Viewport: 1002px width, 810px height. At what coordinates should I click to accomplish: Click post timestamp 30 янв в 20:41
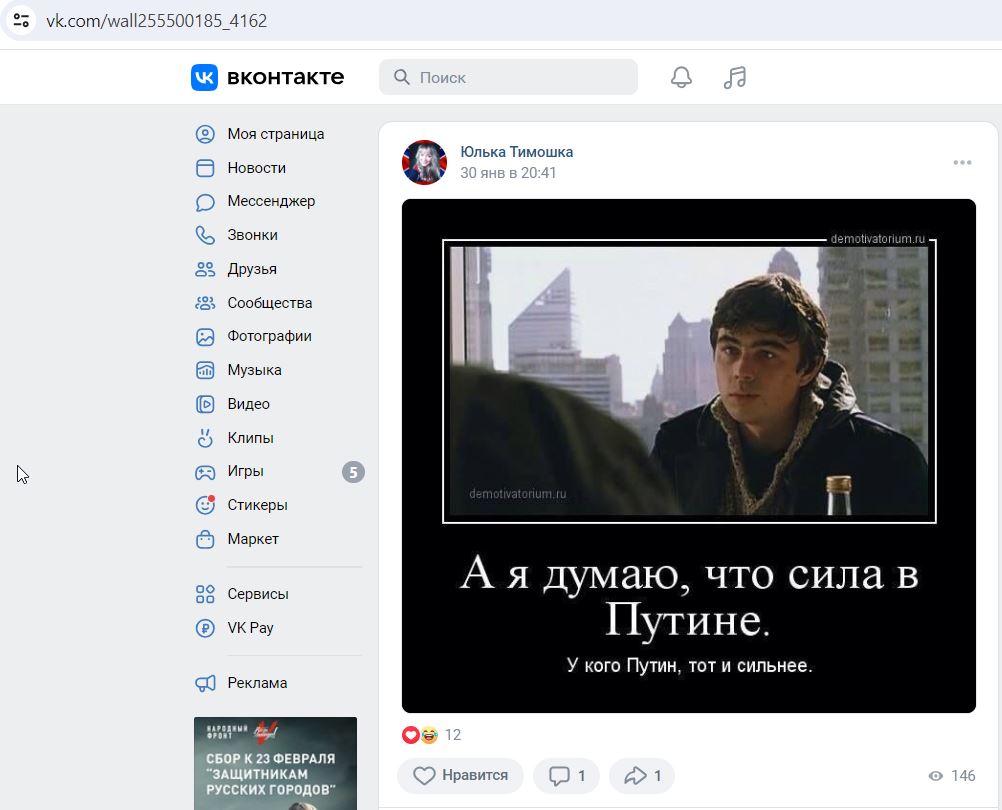click(x=508, y=173)
